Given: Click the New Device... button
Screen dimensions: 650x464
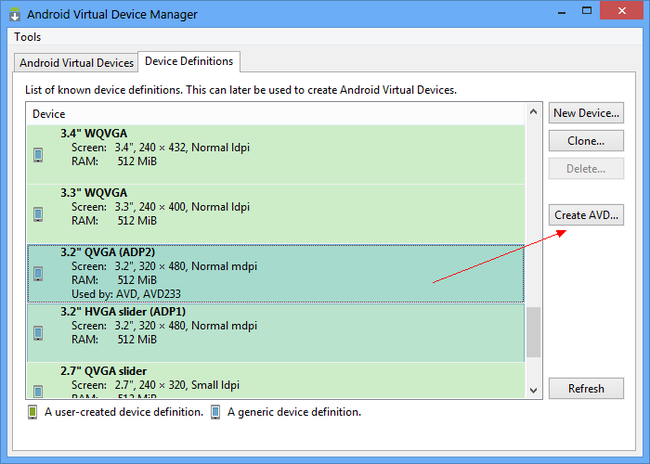Looking at the screenshot, I should 586,113.
